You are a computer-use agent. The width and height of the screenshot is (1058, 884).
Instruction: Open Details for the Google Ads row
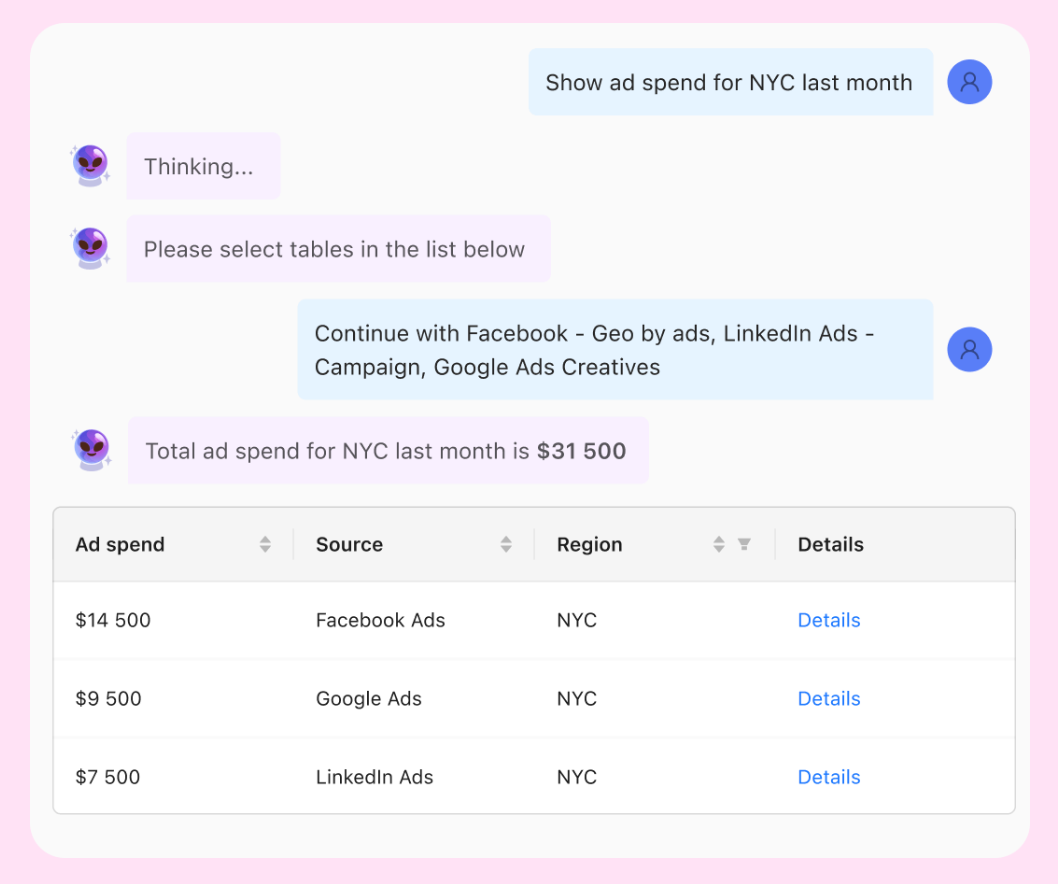click(829, 698)
